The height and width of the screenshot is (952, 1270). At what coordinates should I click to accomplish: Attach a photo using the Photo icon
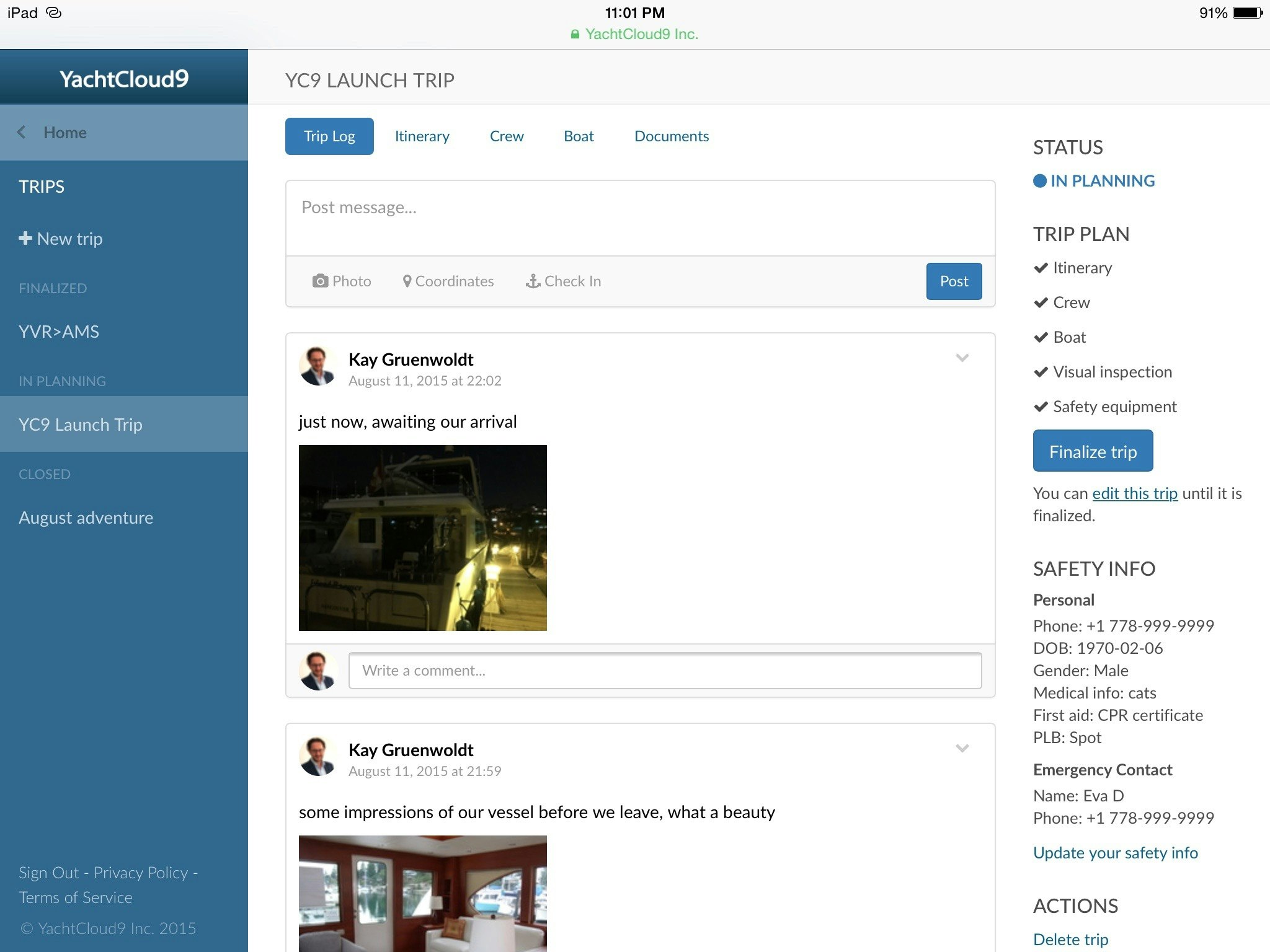tap(321, 281)
